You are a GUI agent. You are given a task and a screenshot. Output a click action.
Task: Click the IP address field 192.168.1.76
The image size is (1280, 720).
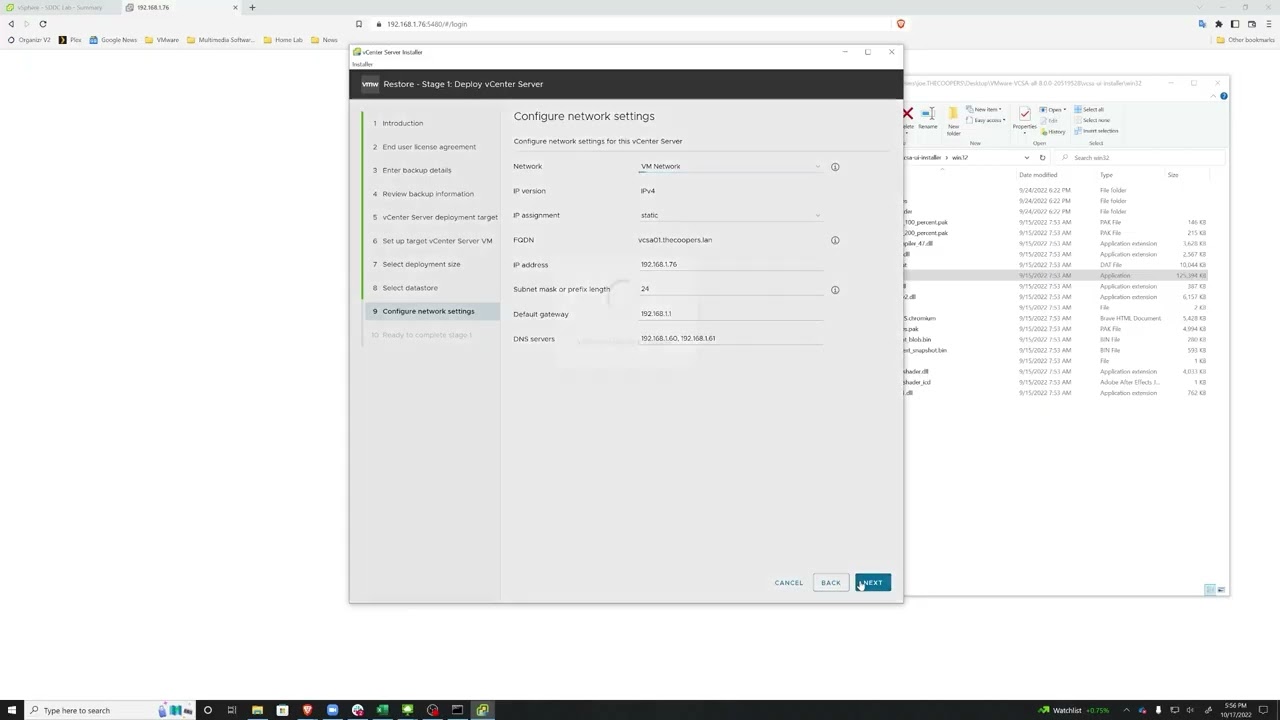click(x=731, y=264)
